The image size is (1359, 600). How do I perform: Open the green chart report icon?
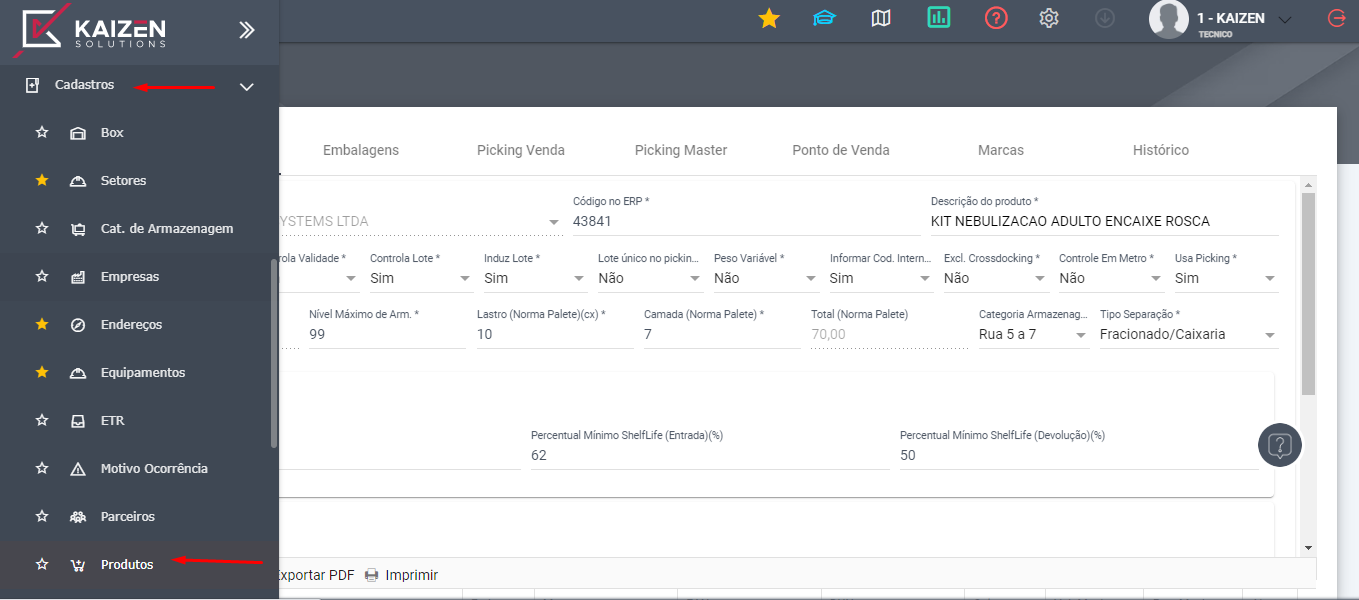[x=939, y=17]
